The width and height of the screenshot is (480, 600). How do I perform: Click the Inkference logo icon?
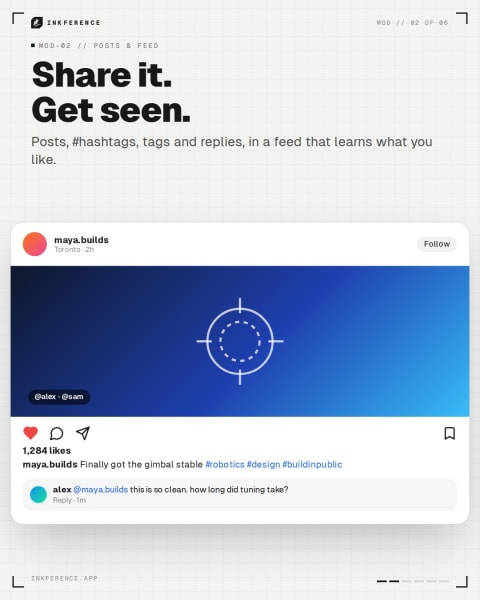(37, 23)
